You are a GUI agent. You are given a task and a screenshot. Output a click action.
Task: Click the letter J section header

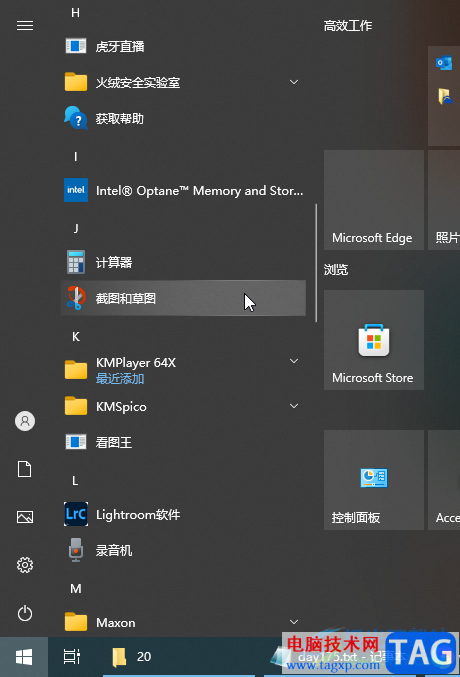(x=76, y=228)
